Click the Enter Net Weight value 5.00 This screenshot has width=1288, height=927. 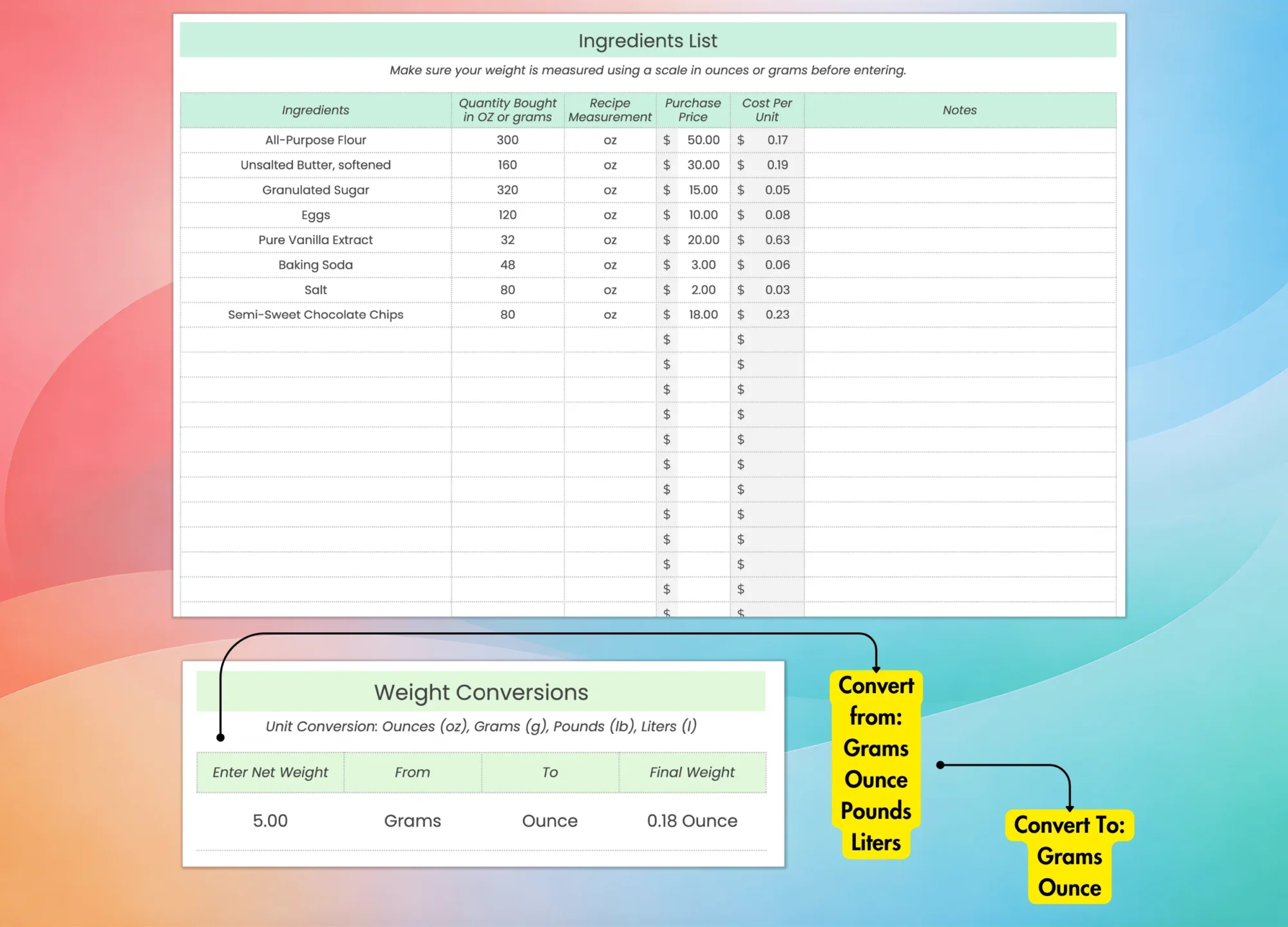270,821
